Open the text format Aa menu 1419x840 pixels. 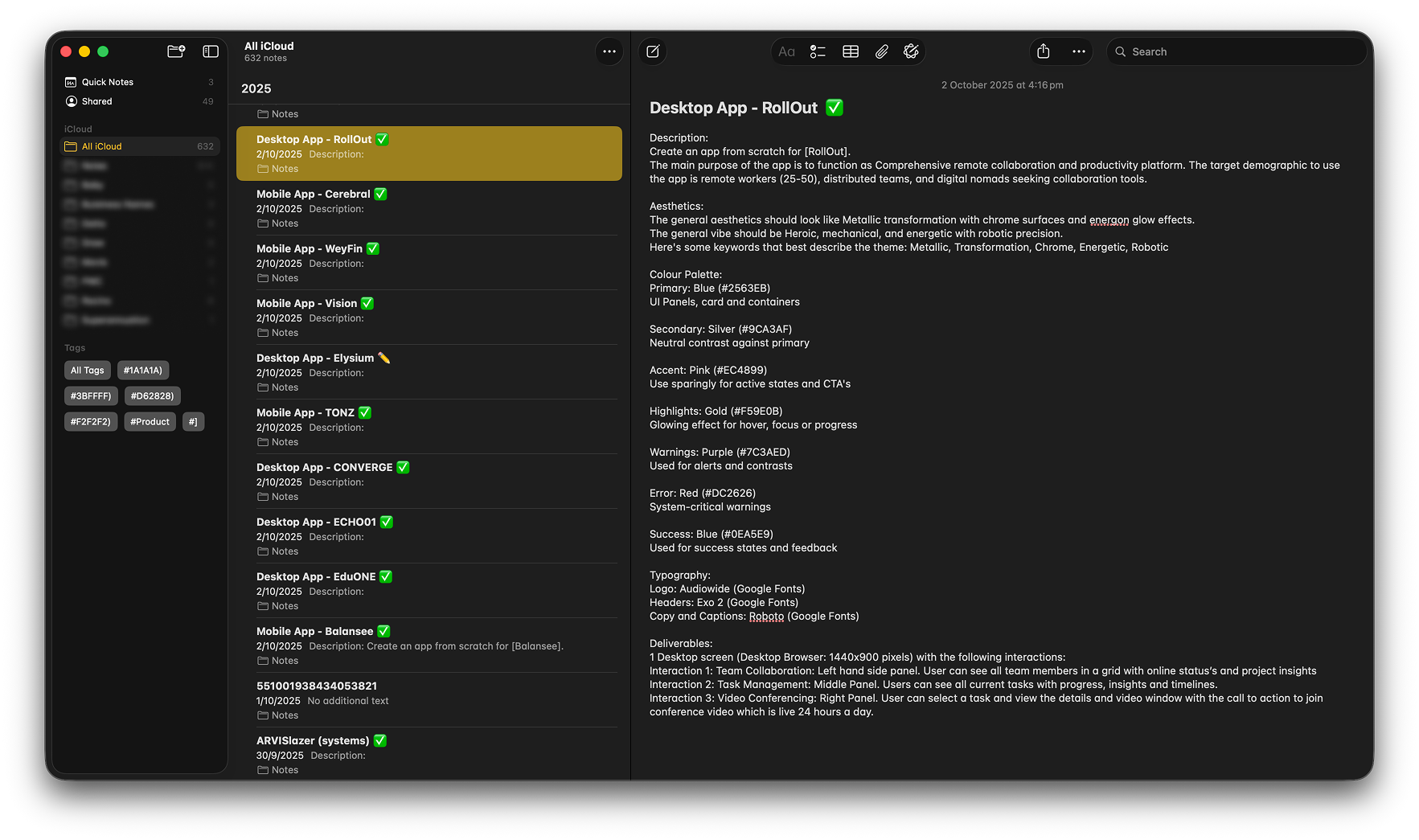786,51
